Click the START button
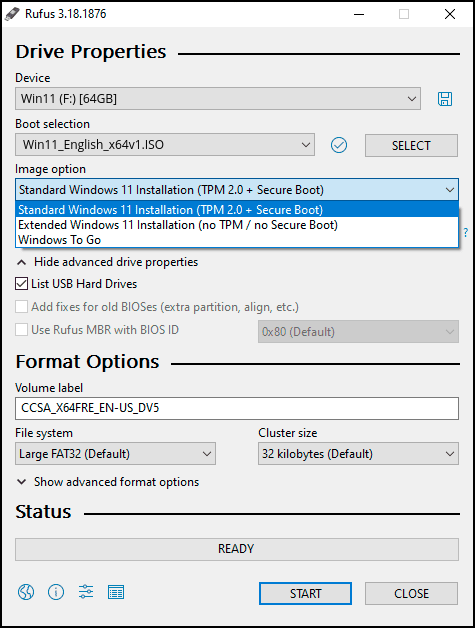The image size is (475, 628). 305,593
